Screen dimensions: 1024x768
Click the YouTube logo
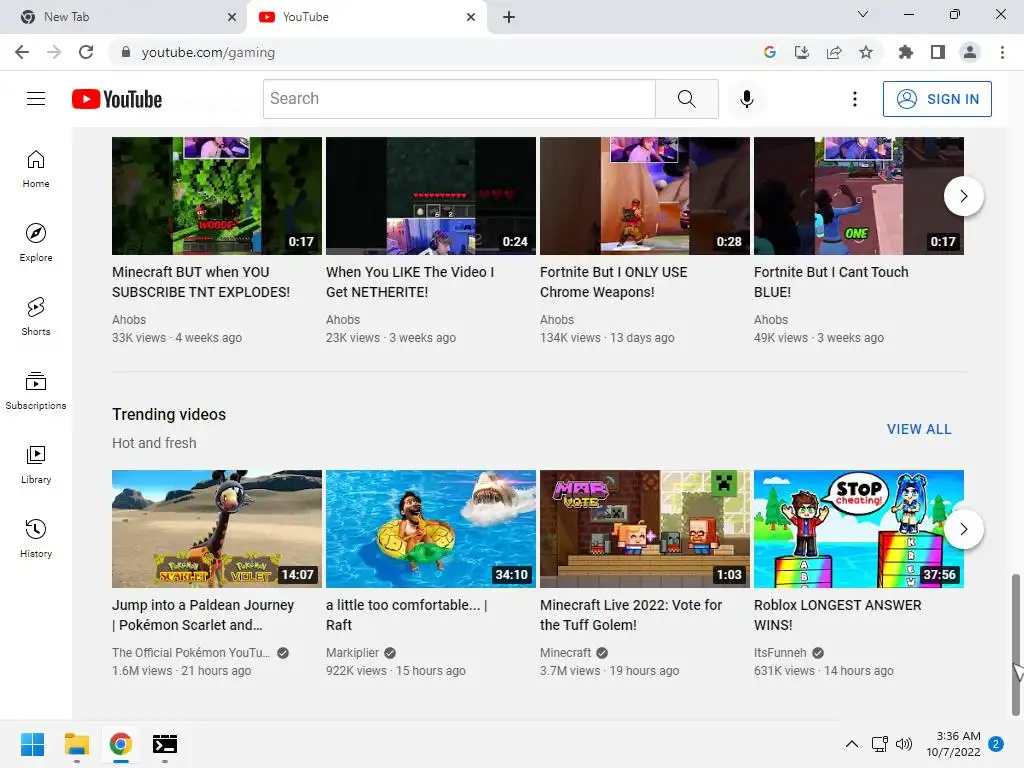[x=117, y=99]
